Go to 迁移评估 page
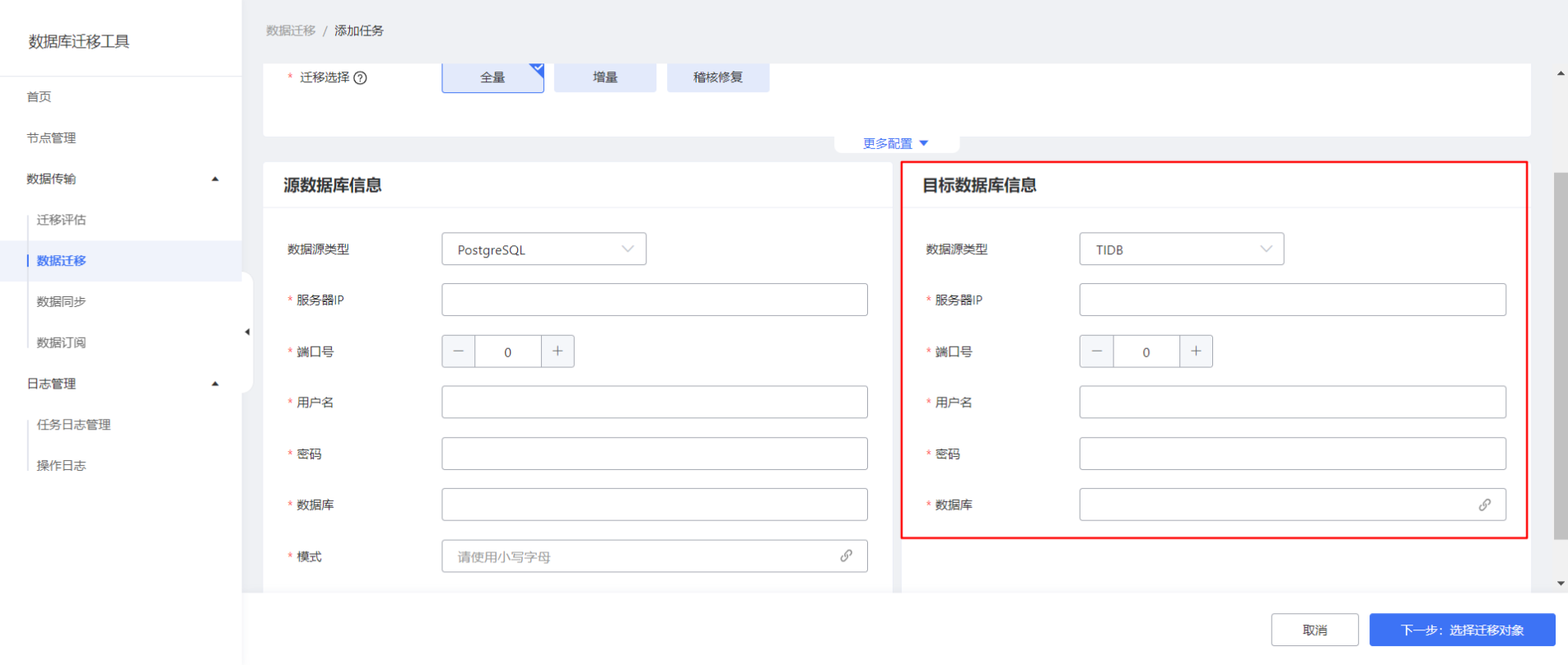This screenshot has width=1568, height=665. pos(61,220)
